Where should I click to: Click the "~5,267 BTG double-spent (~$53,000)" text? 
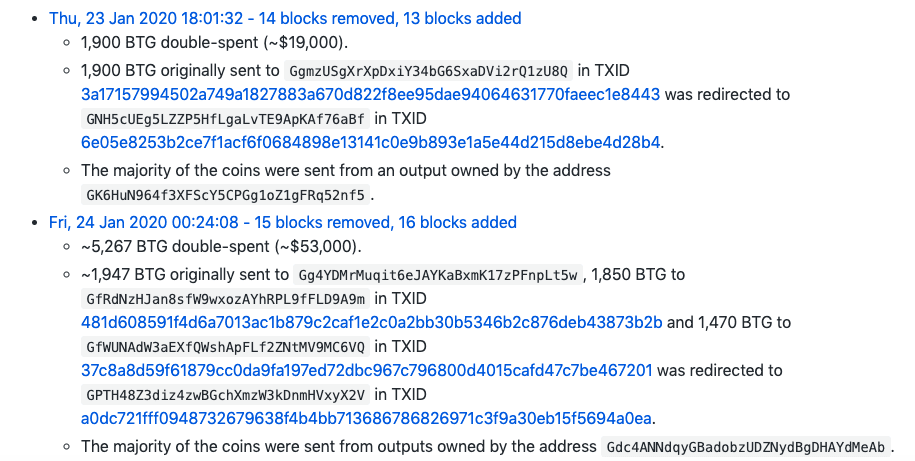pyautogui.click(x=220, y=246)
